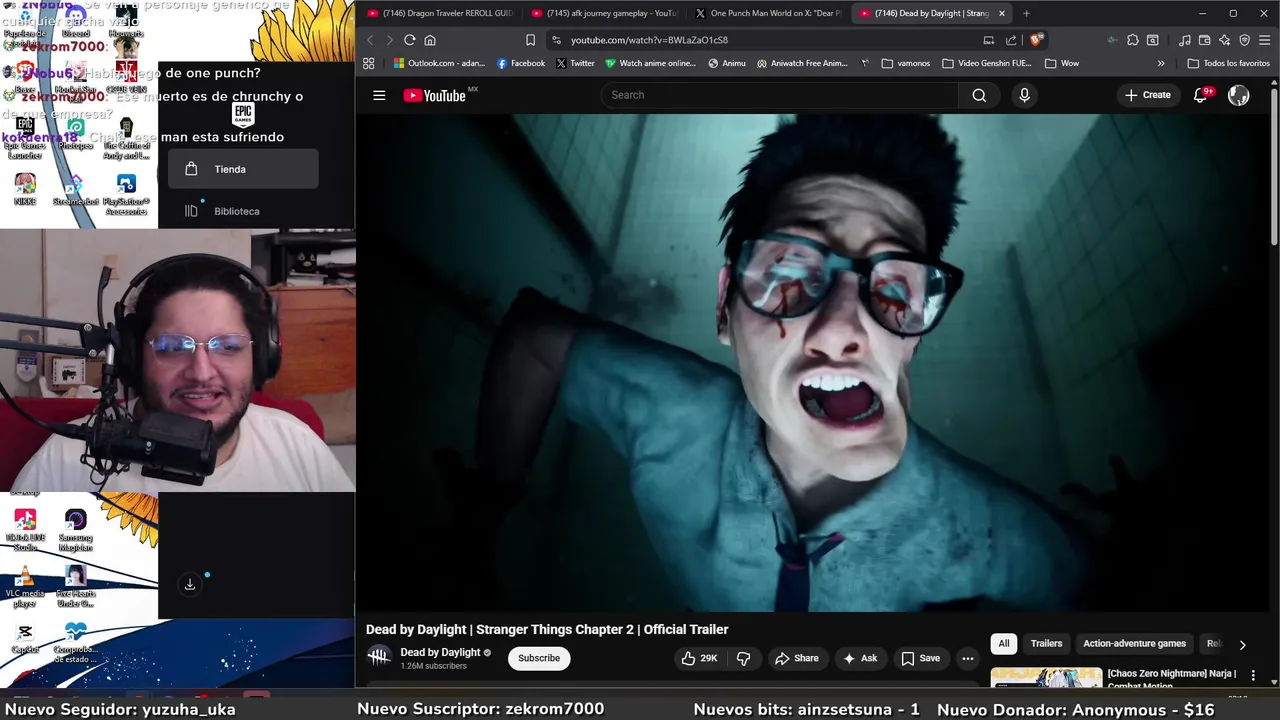Bookmark this page via address bar icon
This screenshot has width=1280, height=720.
531,40
